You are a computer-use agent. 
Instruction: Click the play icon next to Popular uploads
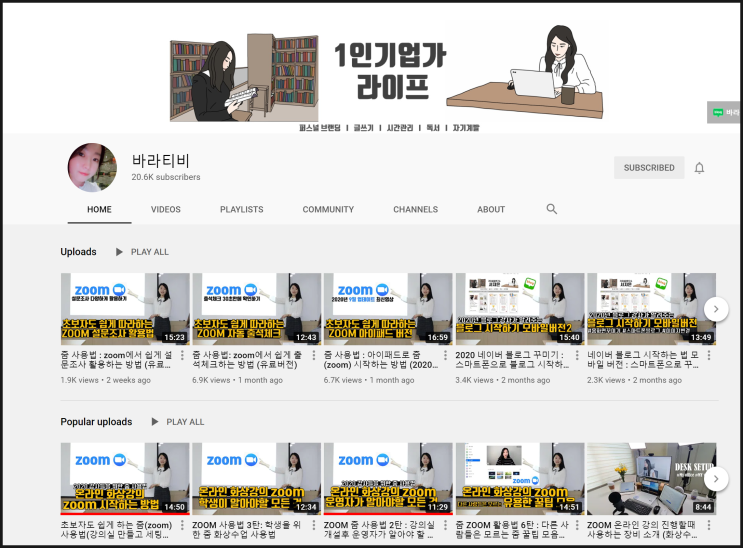(154, 421)
